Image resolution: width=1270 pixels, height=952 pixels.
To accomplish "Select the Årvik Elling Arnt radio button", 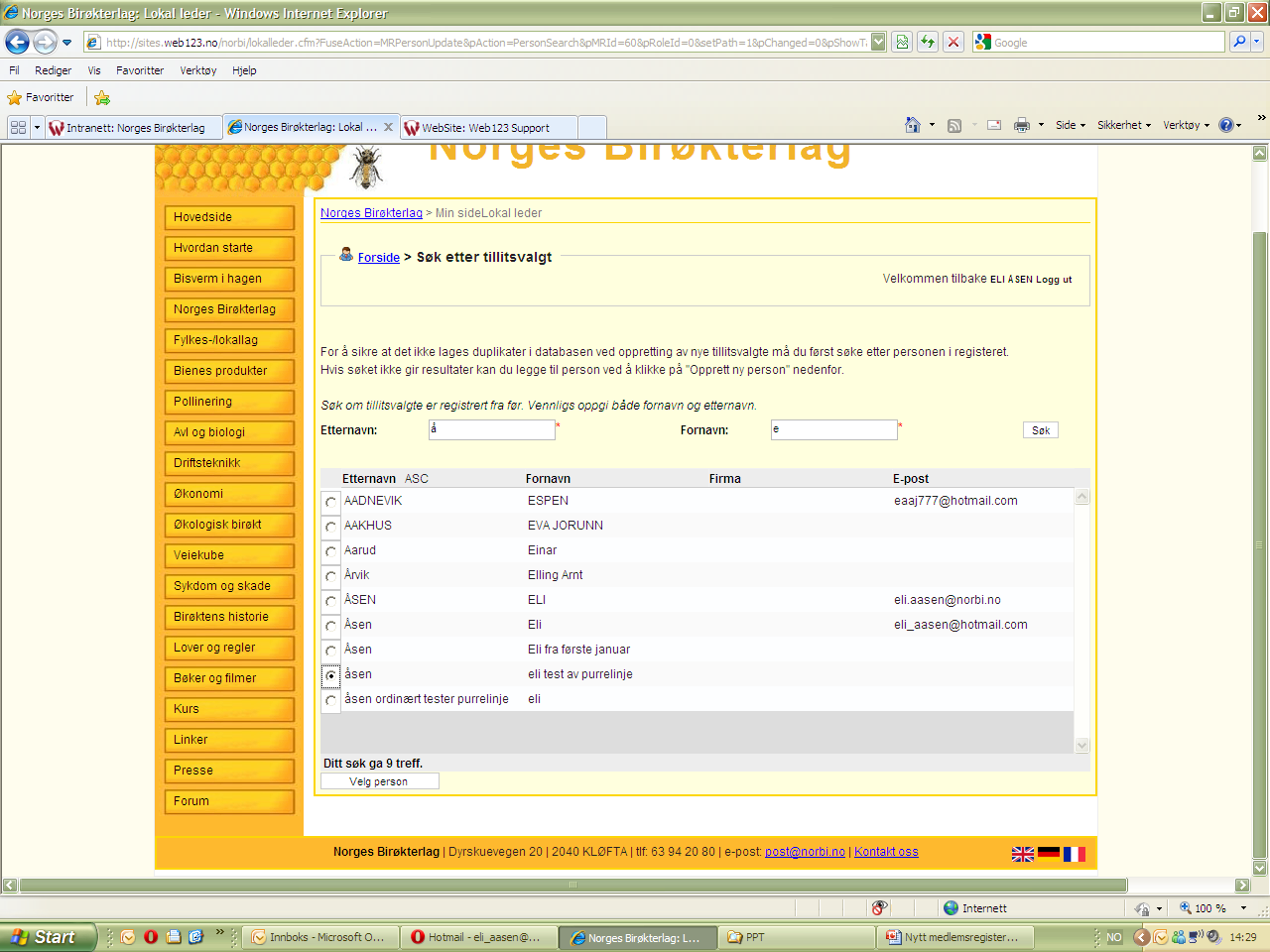I will point(331,576).
